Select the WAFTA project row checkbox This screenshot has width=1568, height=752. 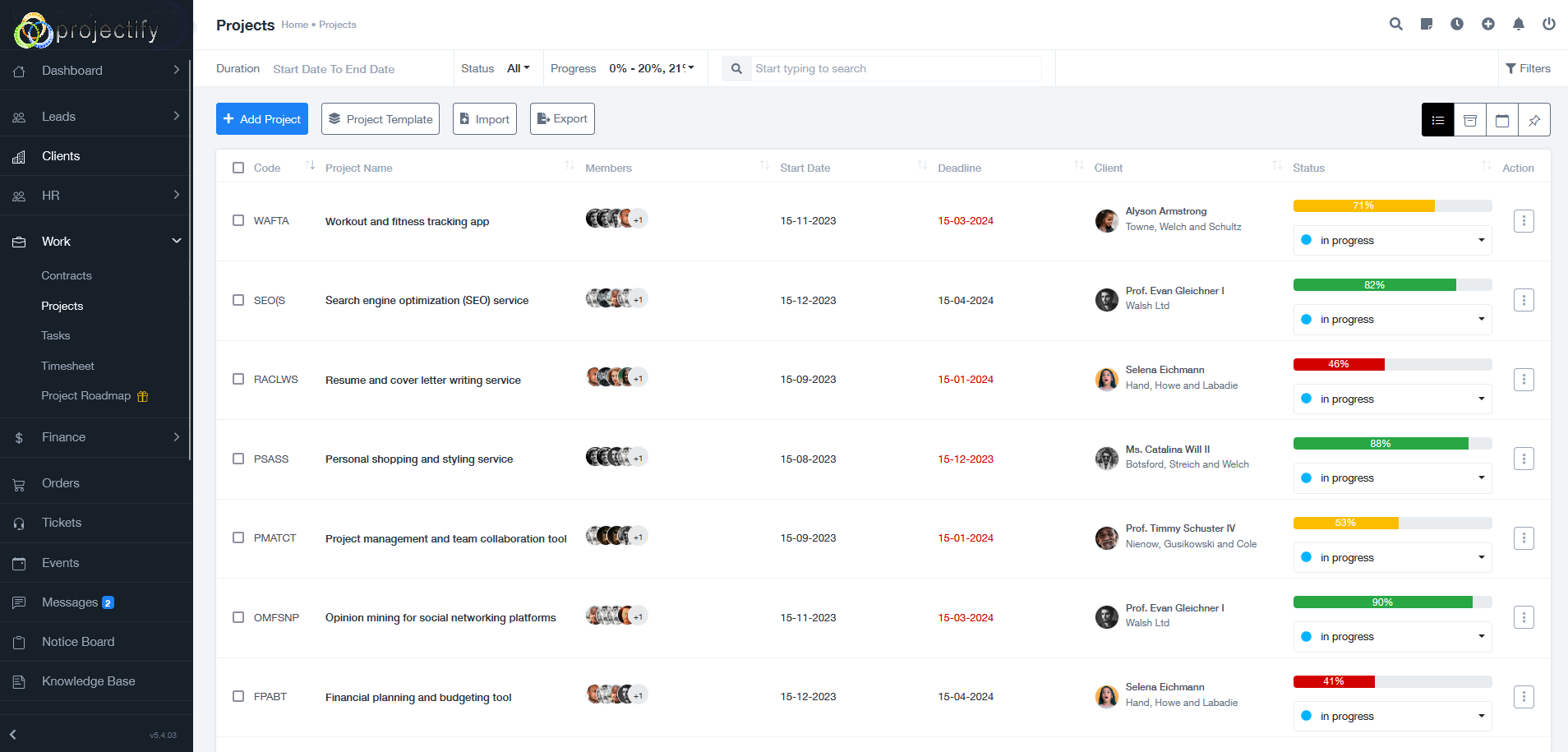pos(238,220)
